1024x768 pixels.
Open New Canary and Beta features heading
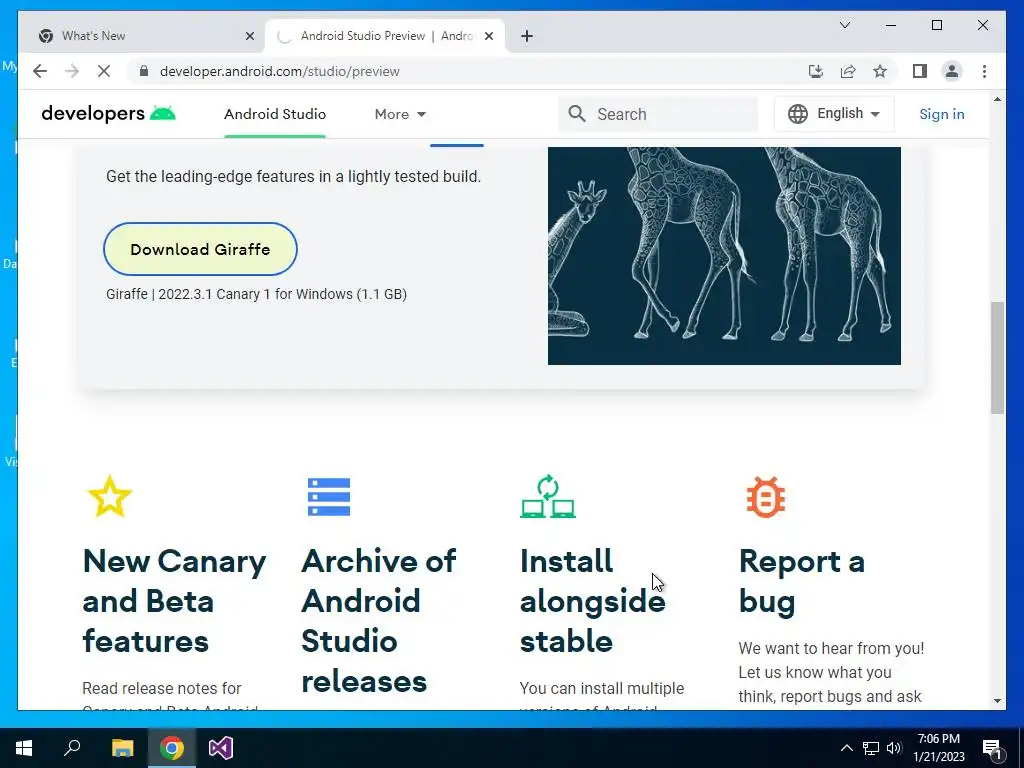pos(174,601)
